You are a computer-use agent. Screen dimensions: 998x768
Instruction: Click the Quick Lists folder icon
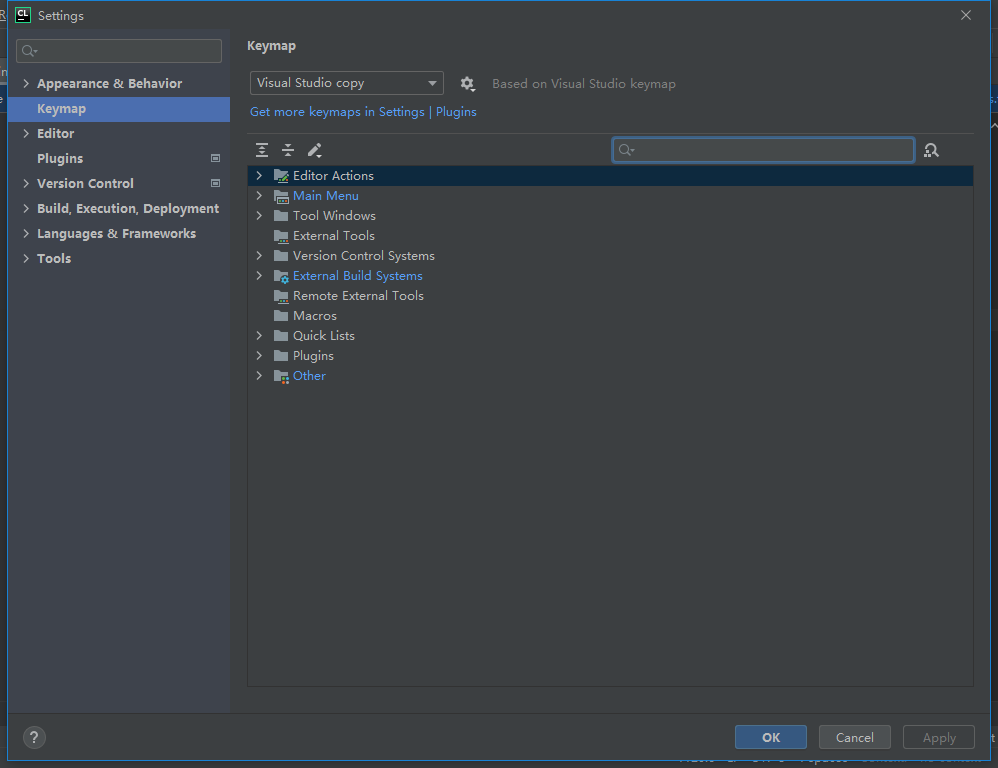(281, 336)
